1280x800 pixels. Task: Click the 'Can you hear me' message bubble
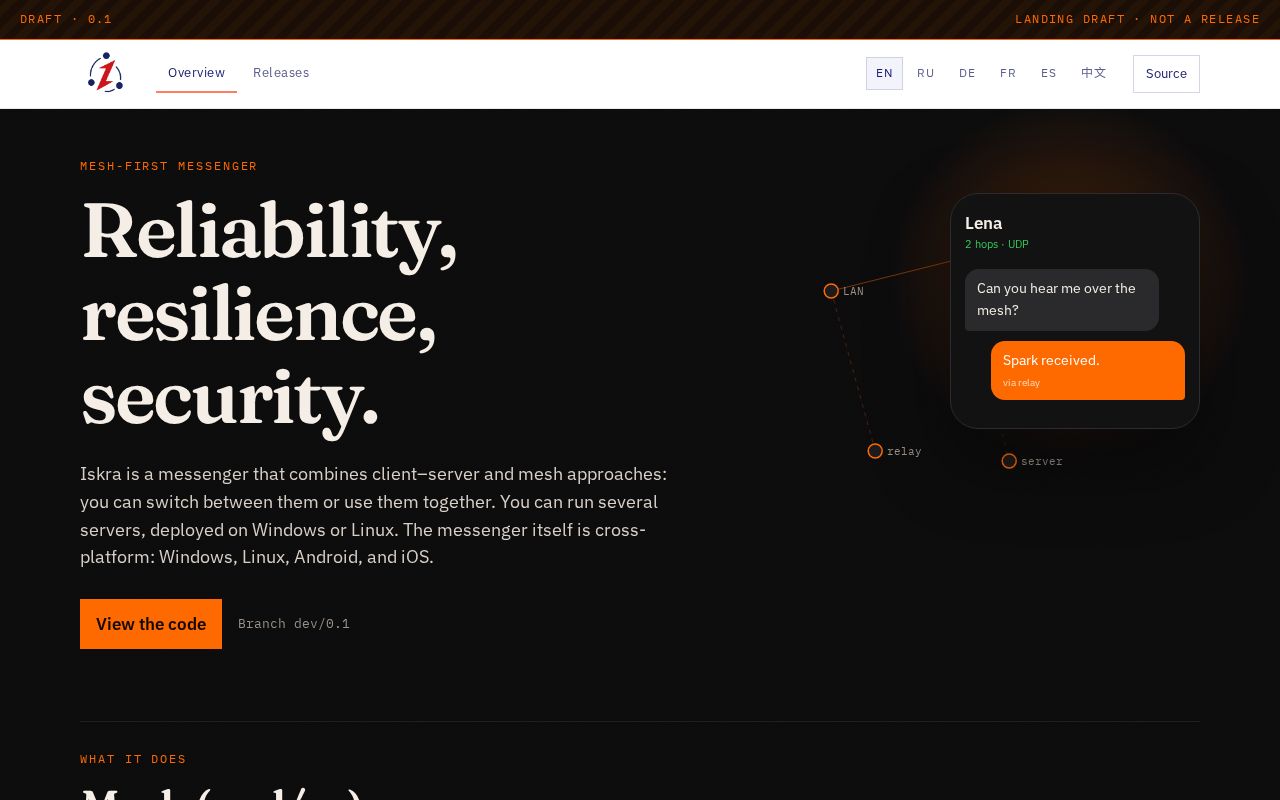tap(1062, 300)
